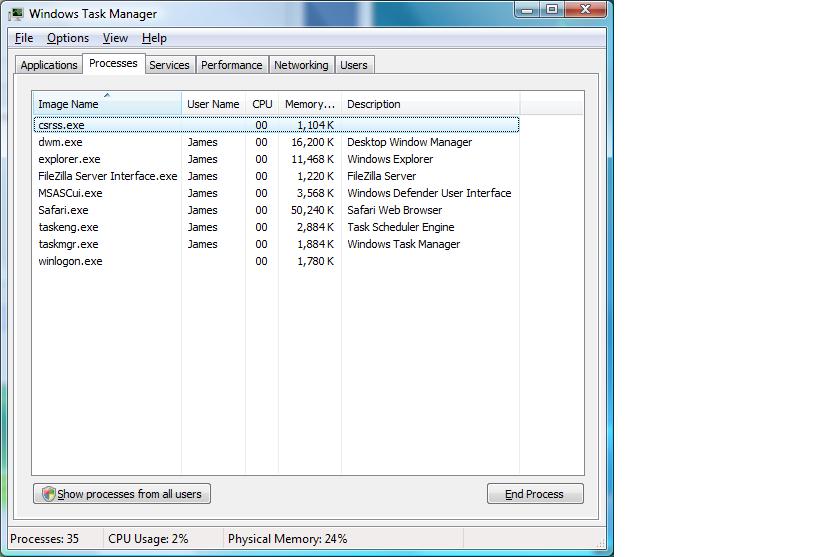The image size is (840, 557).
Task: Click the shield icon on Show processes button
Action: point(49,494)
